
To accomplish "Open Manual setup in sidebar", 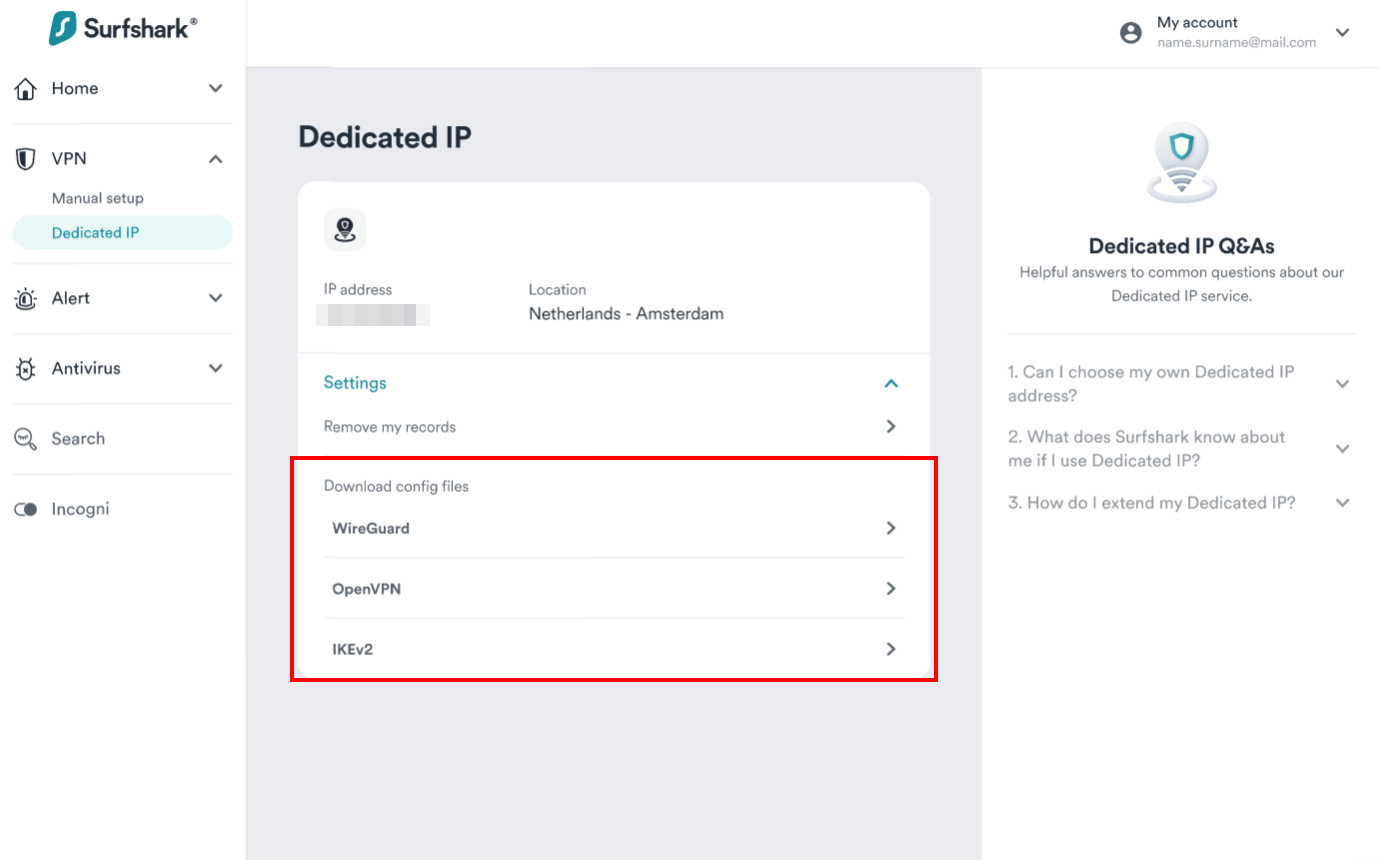I will pos(98,198).
